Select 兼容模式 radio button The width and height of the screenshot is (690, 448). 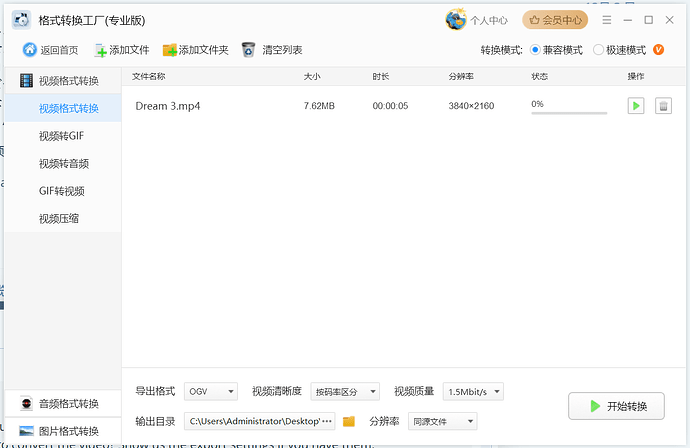tap(535, 50)
